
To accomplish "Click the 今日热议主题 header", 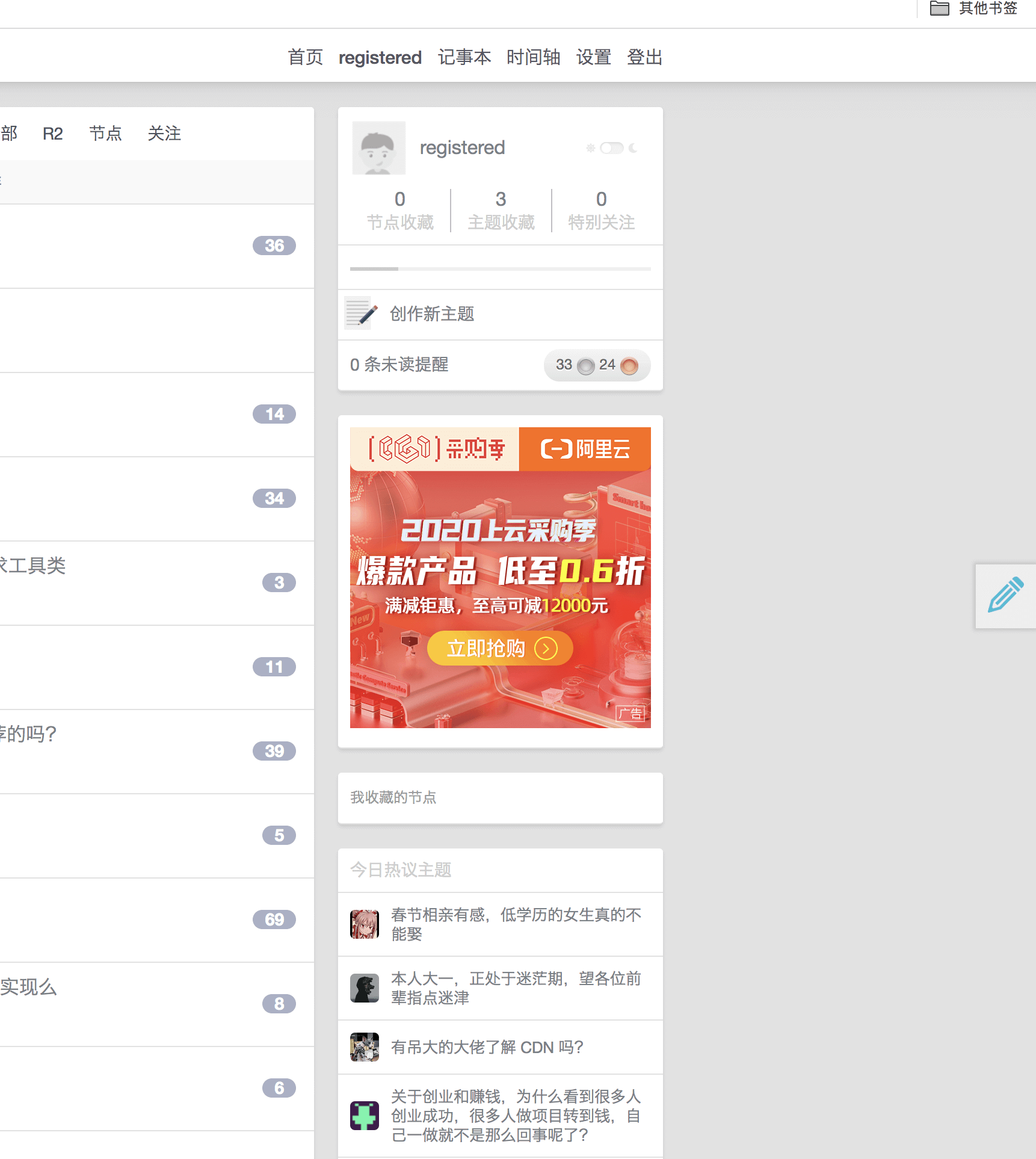I will (401, 870).
